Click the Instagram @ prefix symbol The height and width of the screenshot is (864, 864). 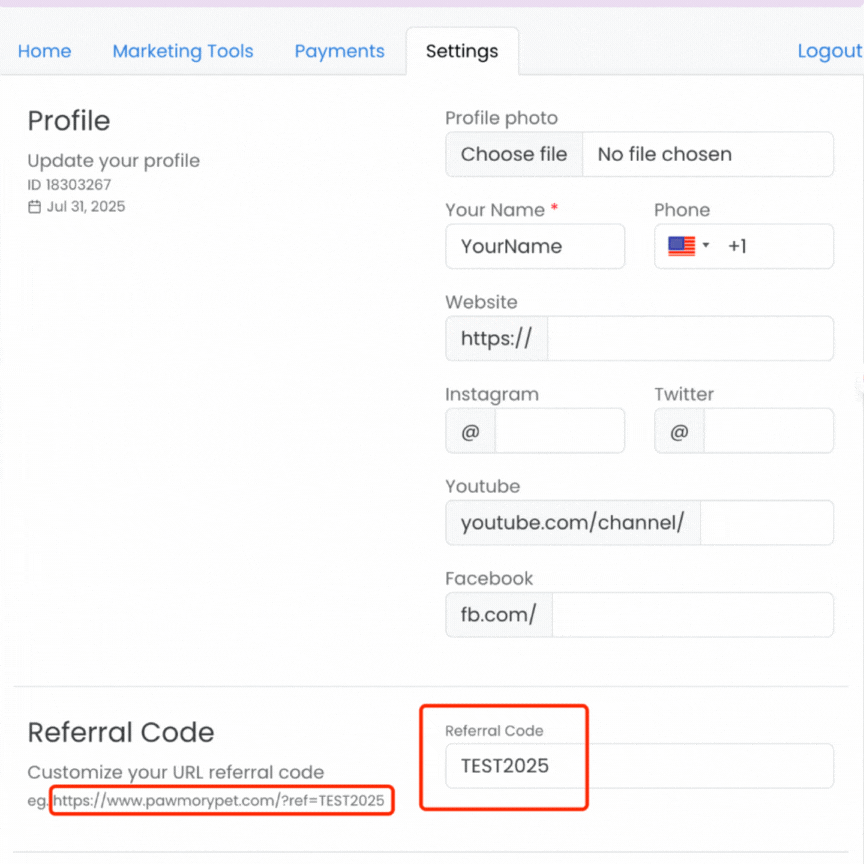(x=470, y=432)
